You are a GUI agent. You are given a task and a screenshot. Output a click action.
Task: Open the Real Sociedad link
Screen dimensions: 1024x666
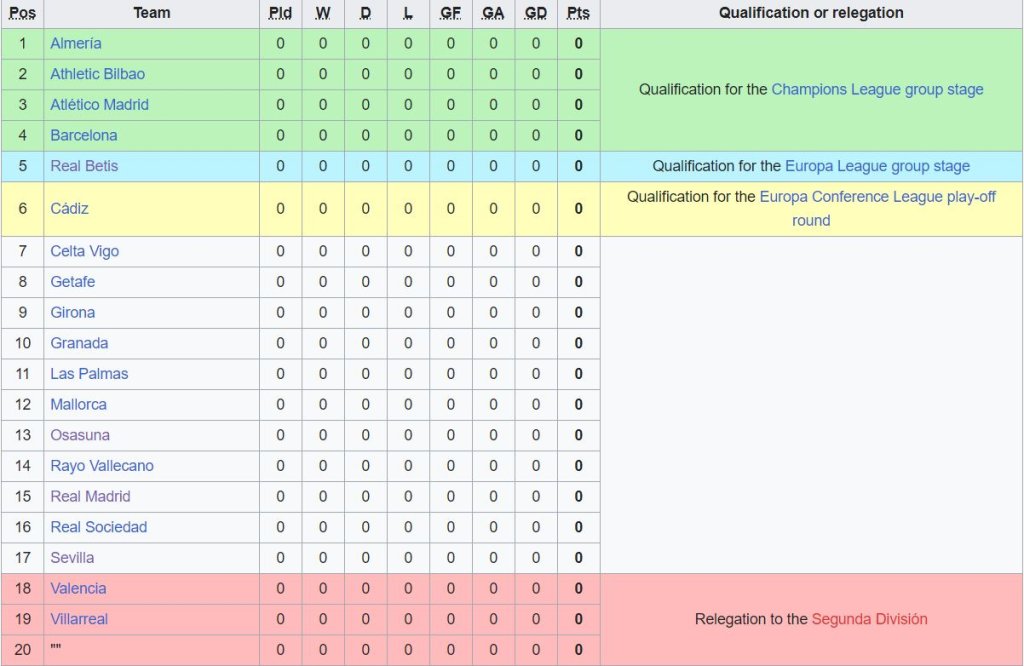(x=98, y=527)
